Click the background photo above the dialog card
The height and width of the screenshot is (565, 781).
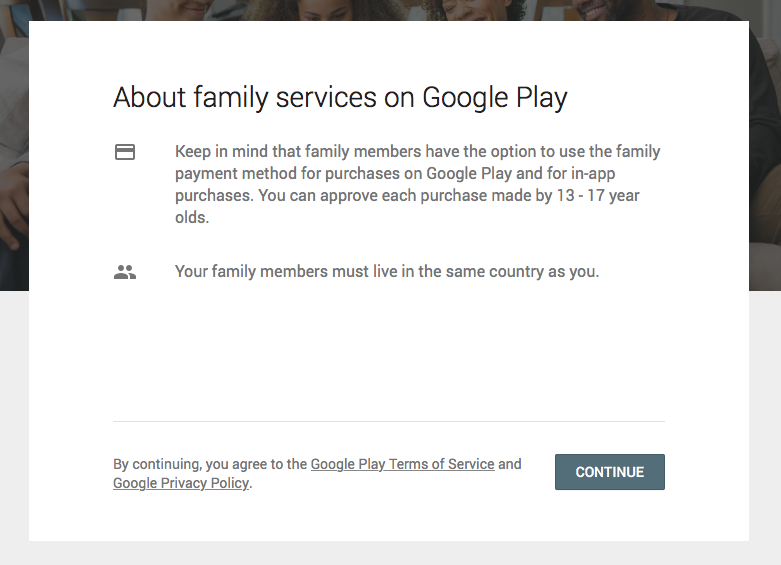[390, 10]
